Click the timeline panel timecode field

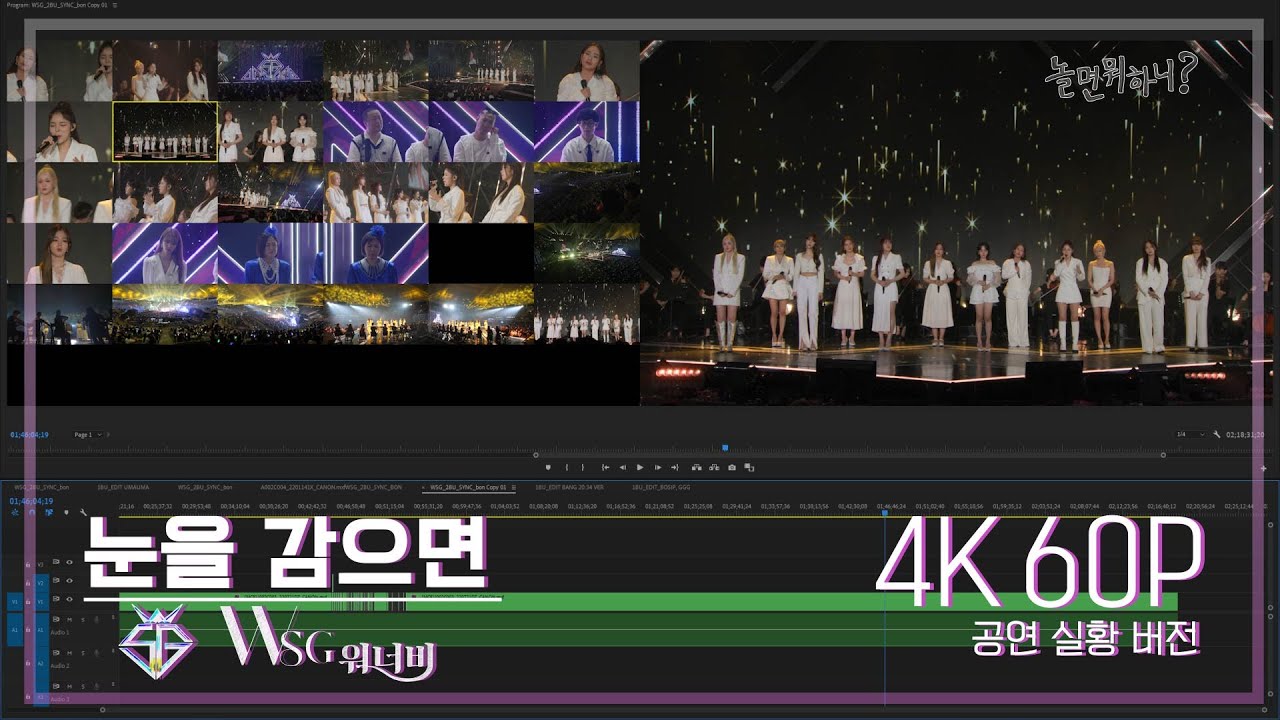pyautogui.click(x=31, y=501)
